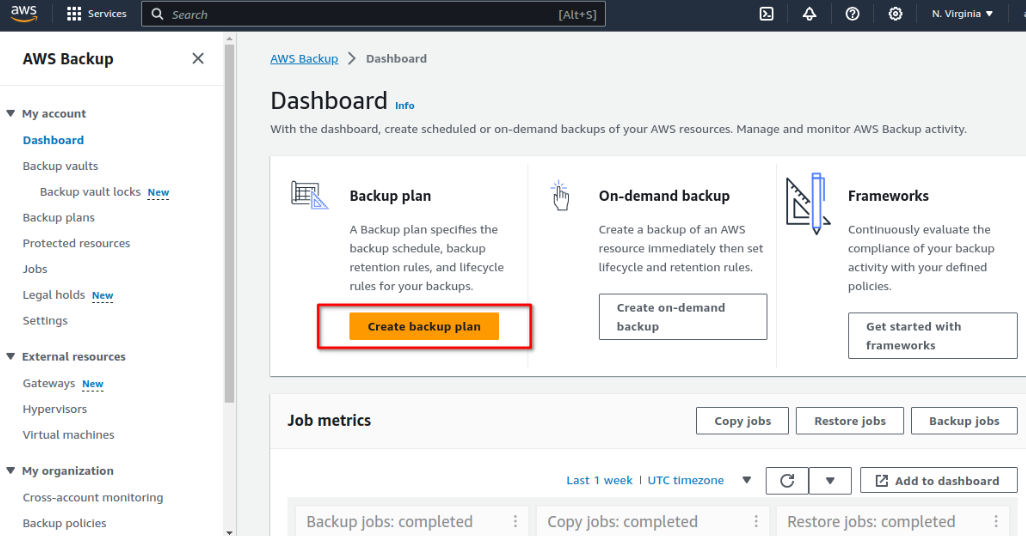Follow the AWS Backup breadcrumb link

304,59
